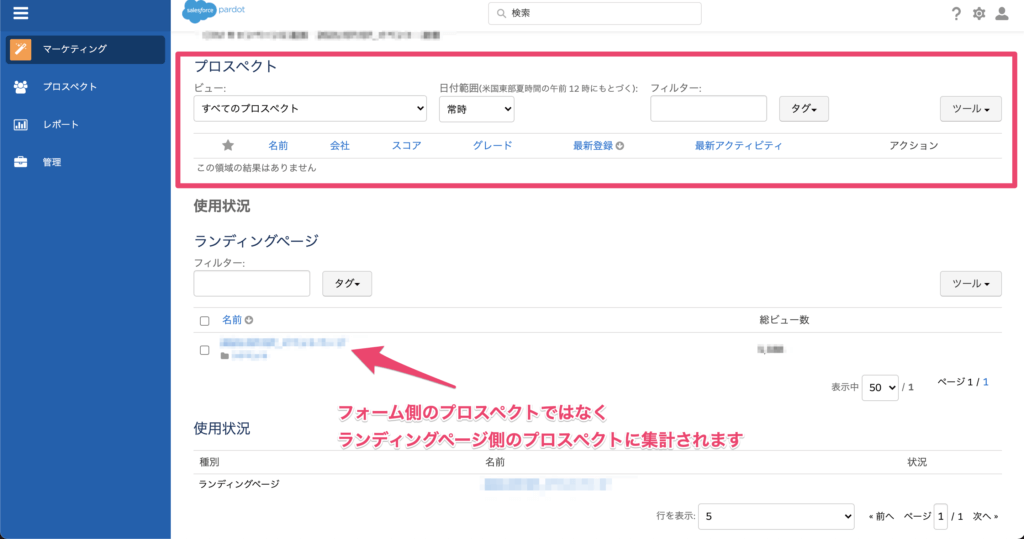Click the この領域の結果はありません message
The image size is (1024, 539).
coord(257,168)
